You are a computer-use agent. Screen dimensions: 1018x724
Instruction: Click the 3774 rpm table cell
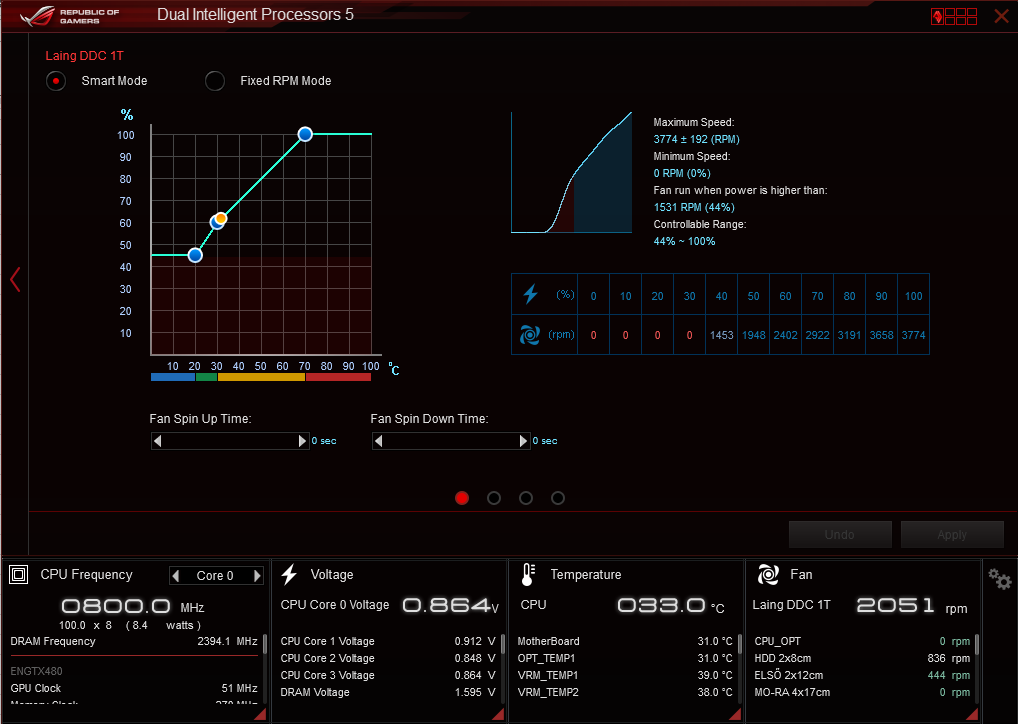(x=913, y=335)
